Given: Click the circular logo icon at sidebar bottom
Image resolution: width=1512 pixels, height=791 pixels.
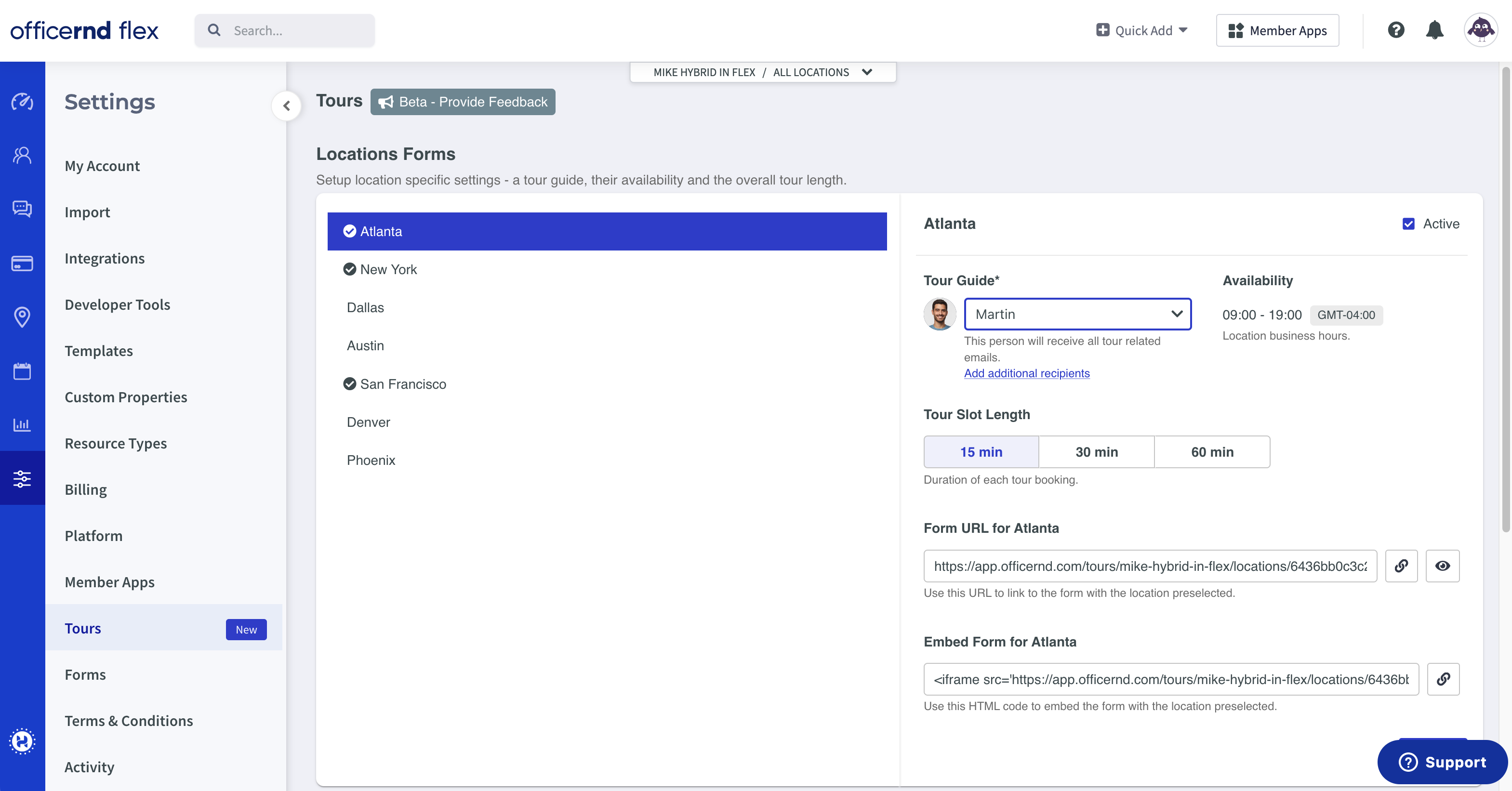Looking at the screenshot, I should point(22,741).
